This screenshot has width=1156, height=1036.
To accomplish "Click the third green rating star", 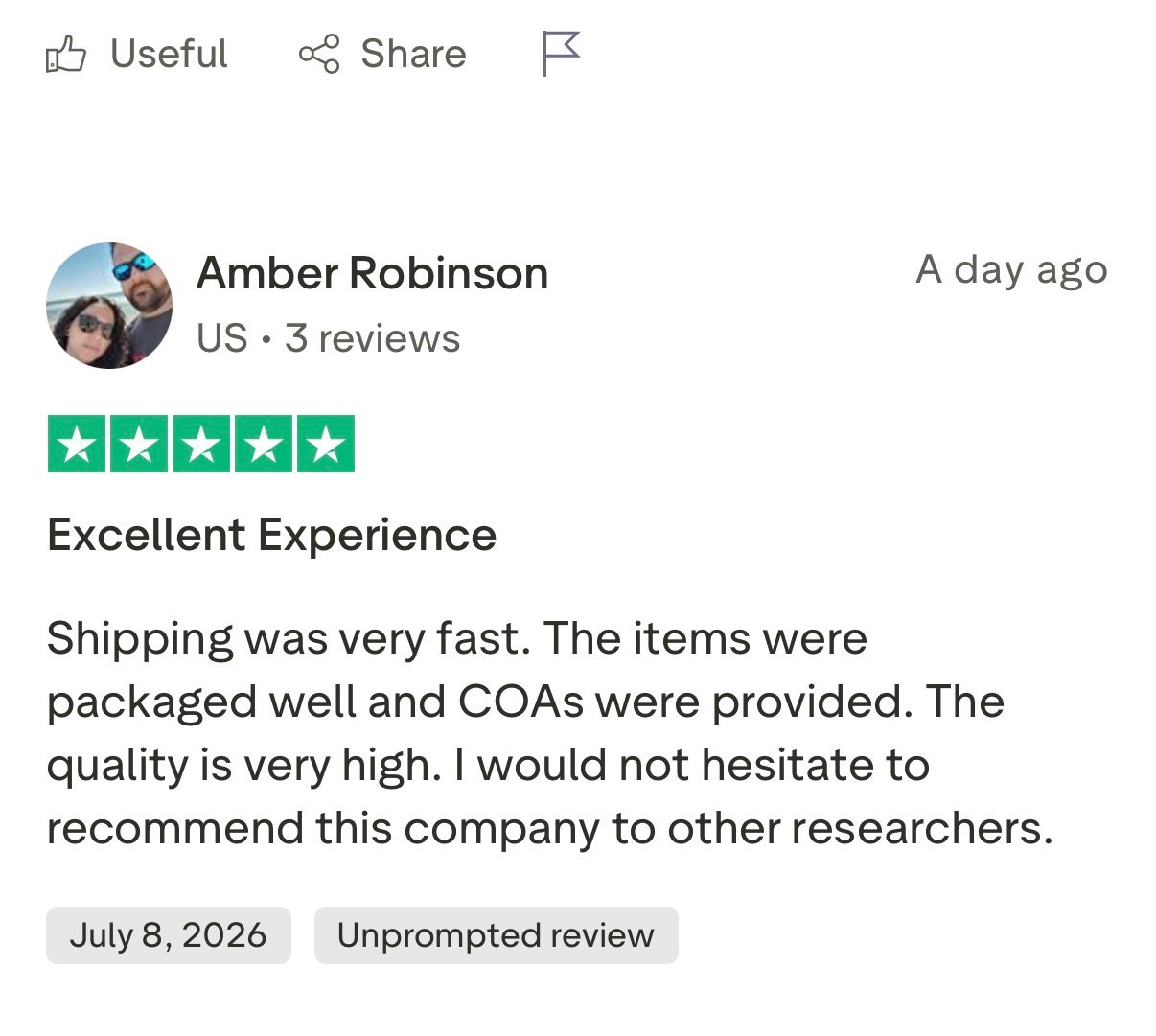I will pos(201,444).
